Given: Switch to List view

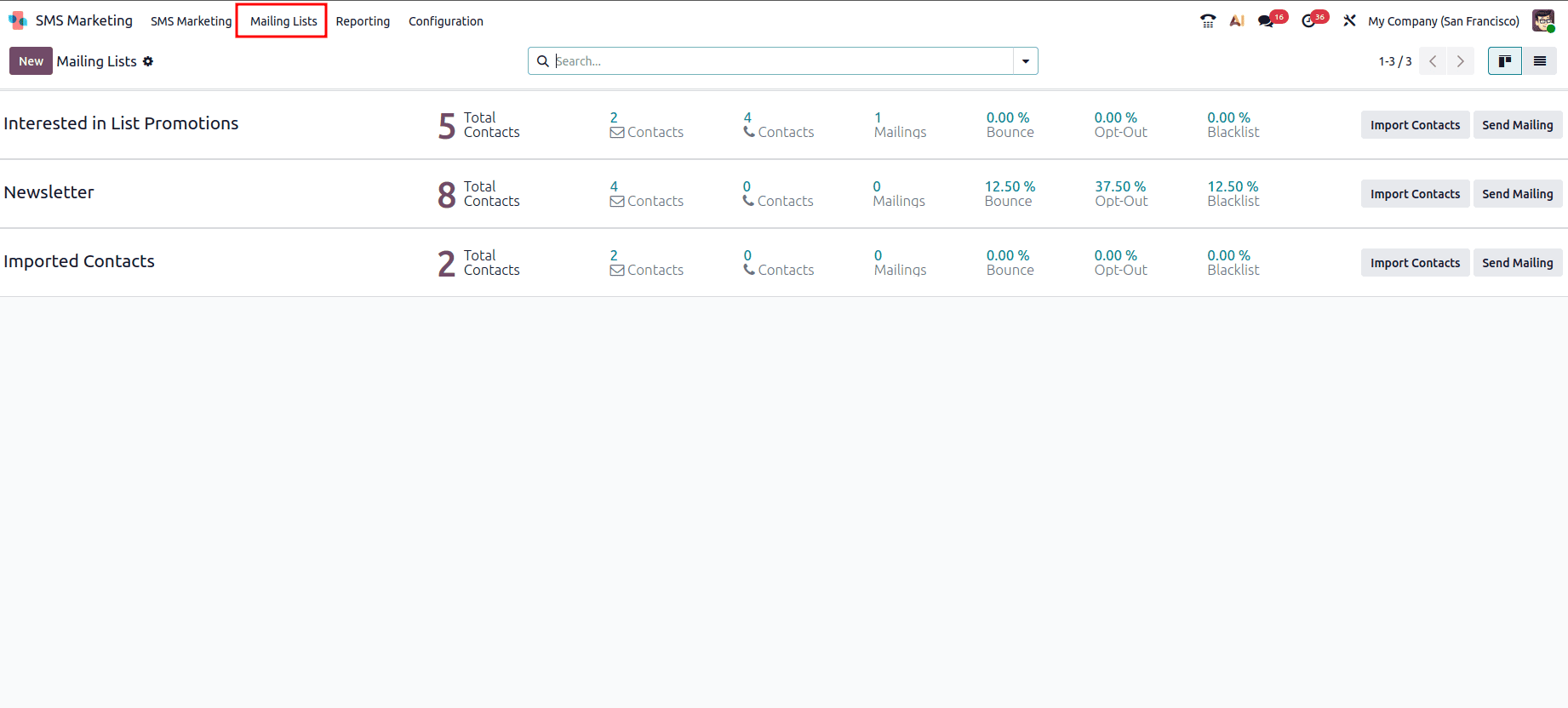Looking at the screenshot, I should [1540, 60].
